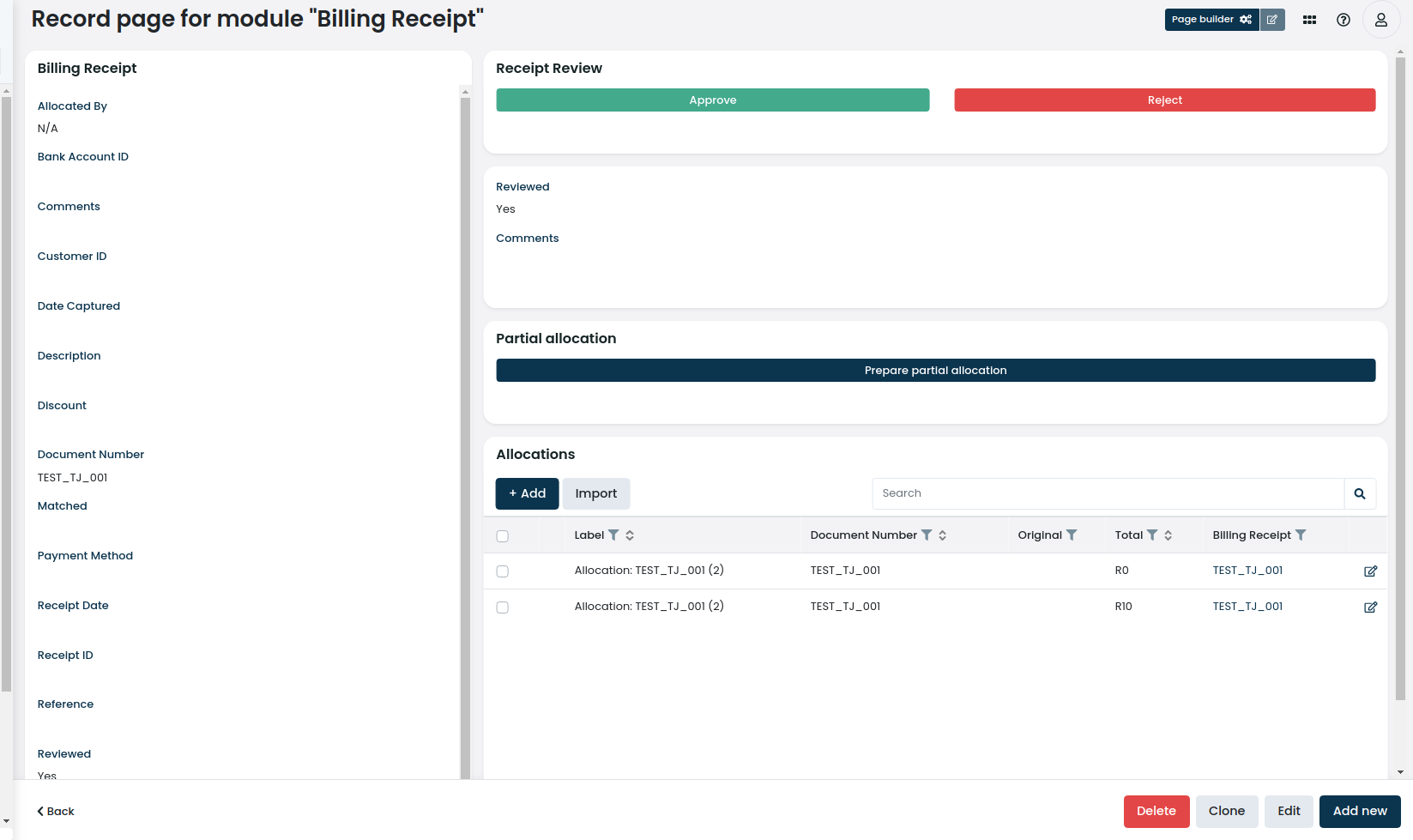The height and width of the screenshot is (840, 1413).
Task: Click the Import button in Allocations
Action: point(596,493)
